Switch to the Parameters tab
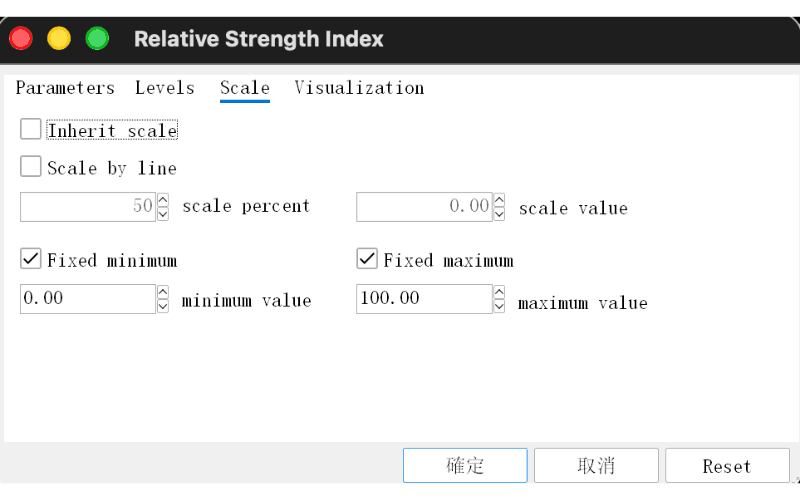800x500 pixels. click(65, 88)
